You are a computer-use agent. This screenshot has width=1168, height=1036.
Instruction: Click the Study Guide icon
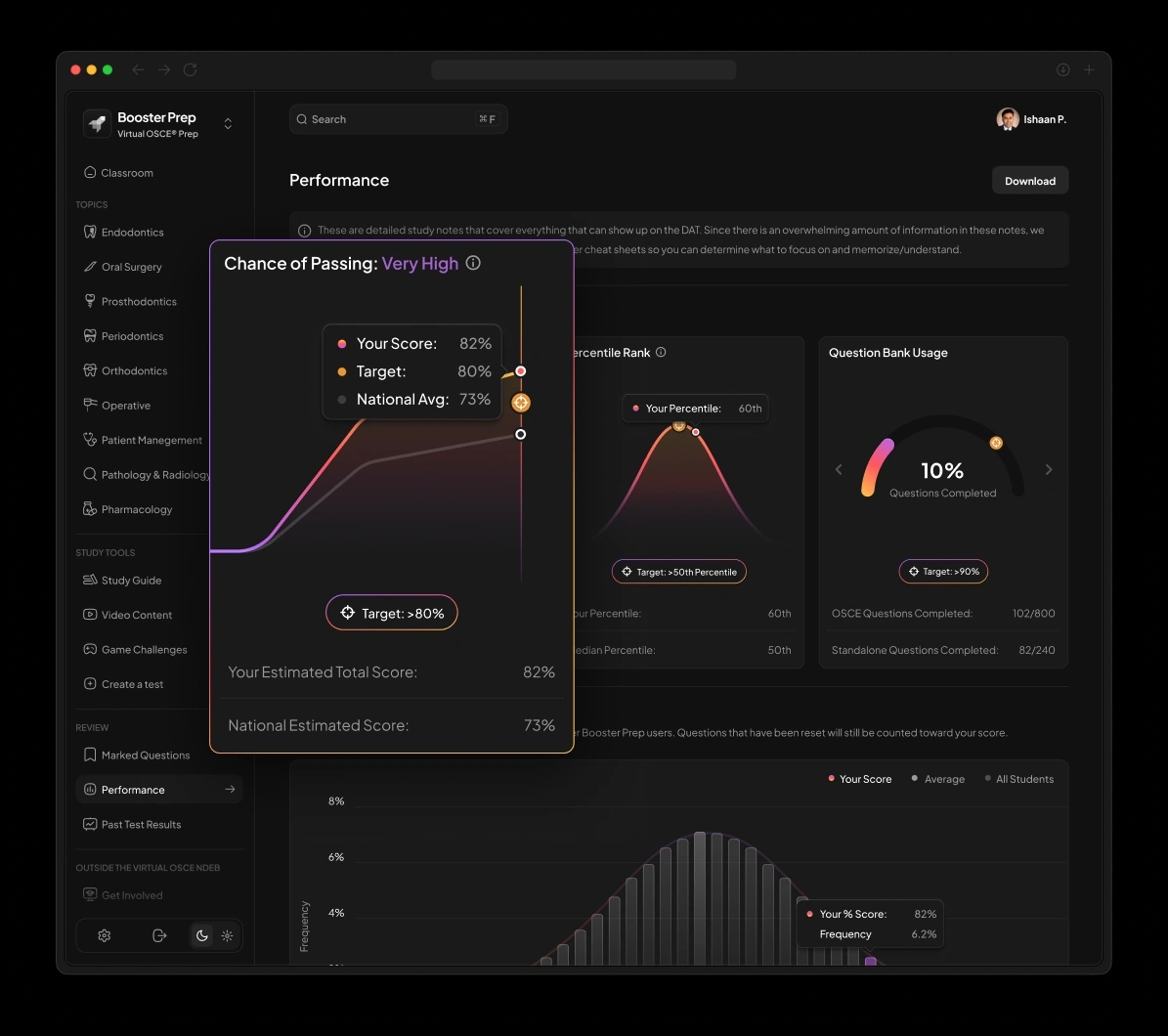90,580
